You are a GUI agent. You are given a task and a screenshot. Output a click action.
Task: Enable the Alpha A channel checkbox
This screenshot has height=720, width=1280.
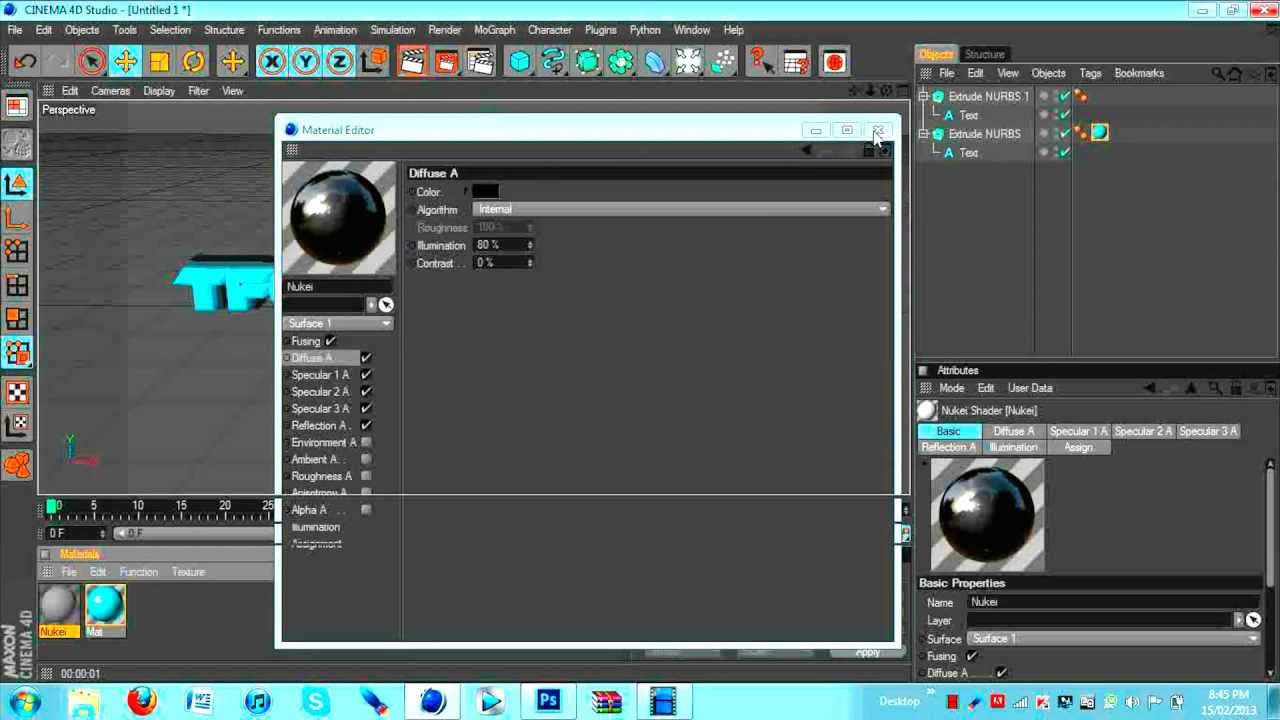[x=366, y=510]
